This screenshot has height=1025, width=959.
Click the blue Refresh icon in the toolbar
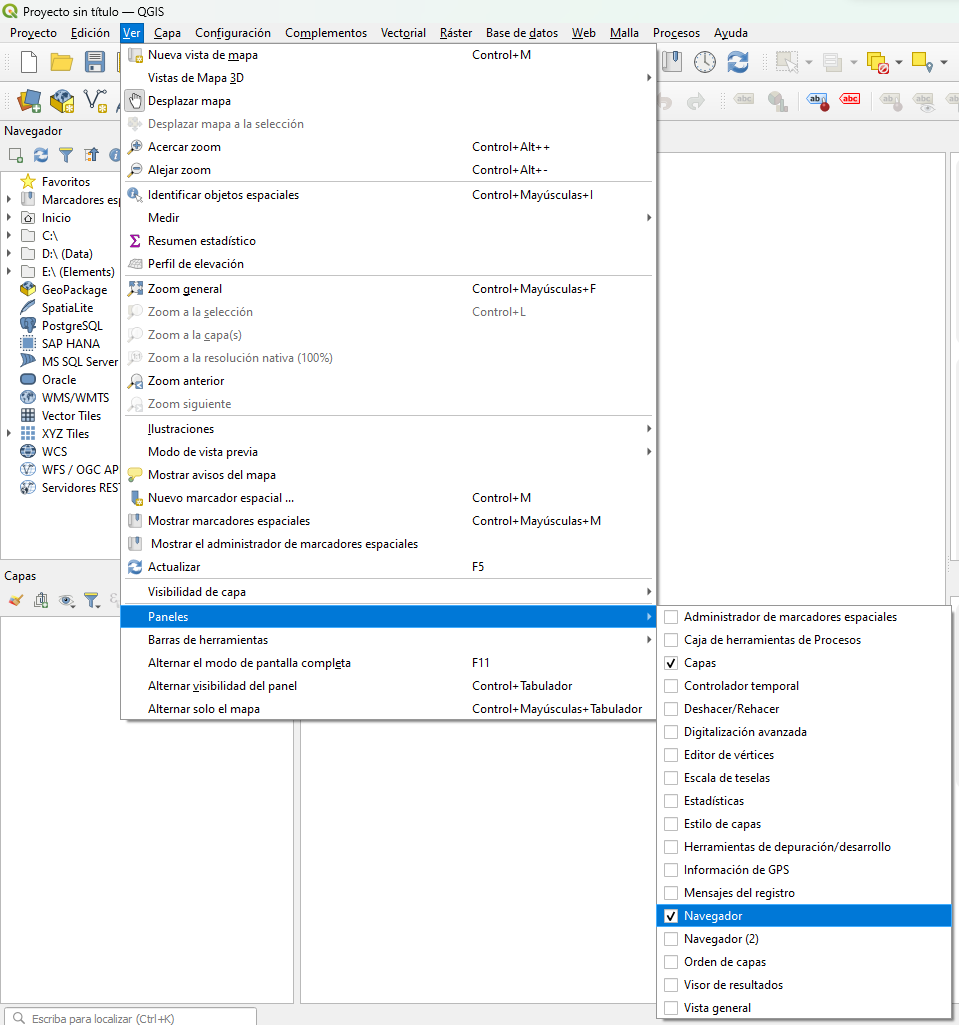point(738,62)
